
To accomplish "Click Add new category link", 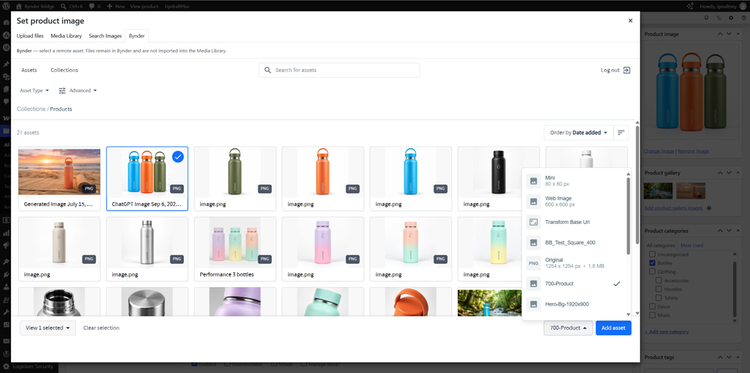I will [x=667, y=331].
